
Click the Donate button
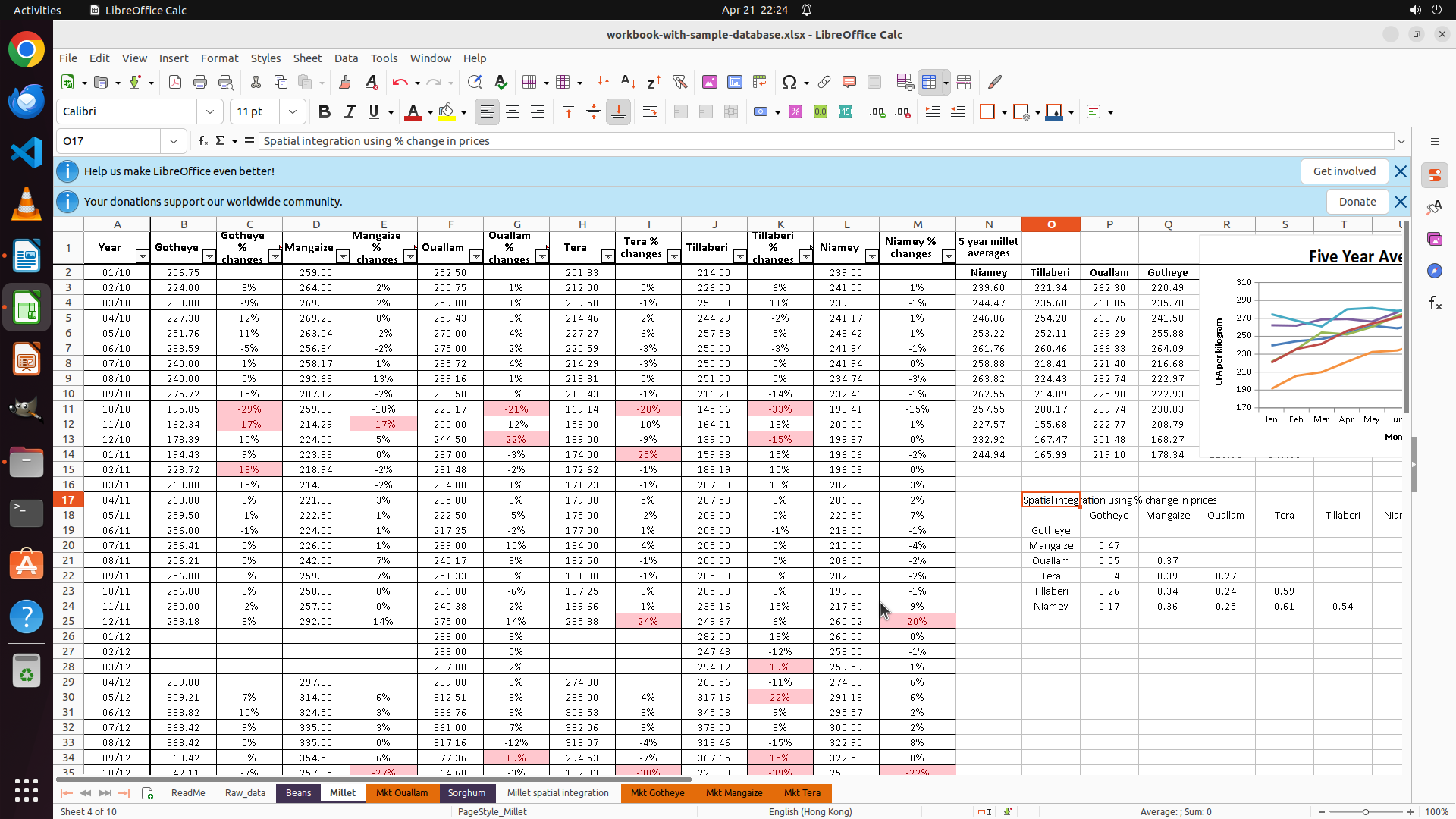(x=1357, y=202)
